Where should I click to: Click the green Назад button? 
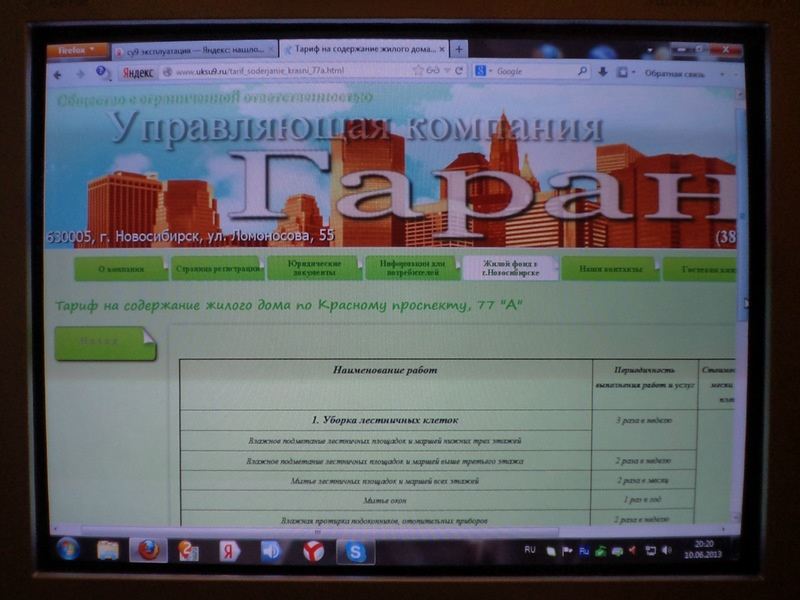[x=105, y=343]
